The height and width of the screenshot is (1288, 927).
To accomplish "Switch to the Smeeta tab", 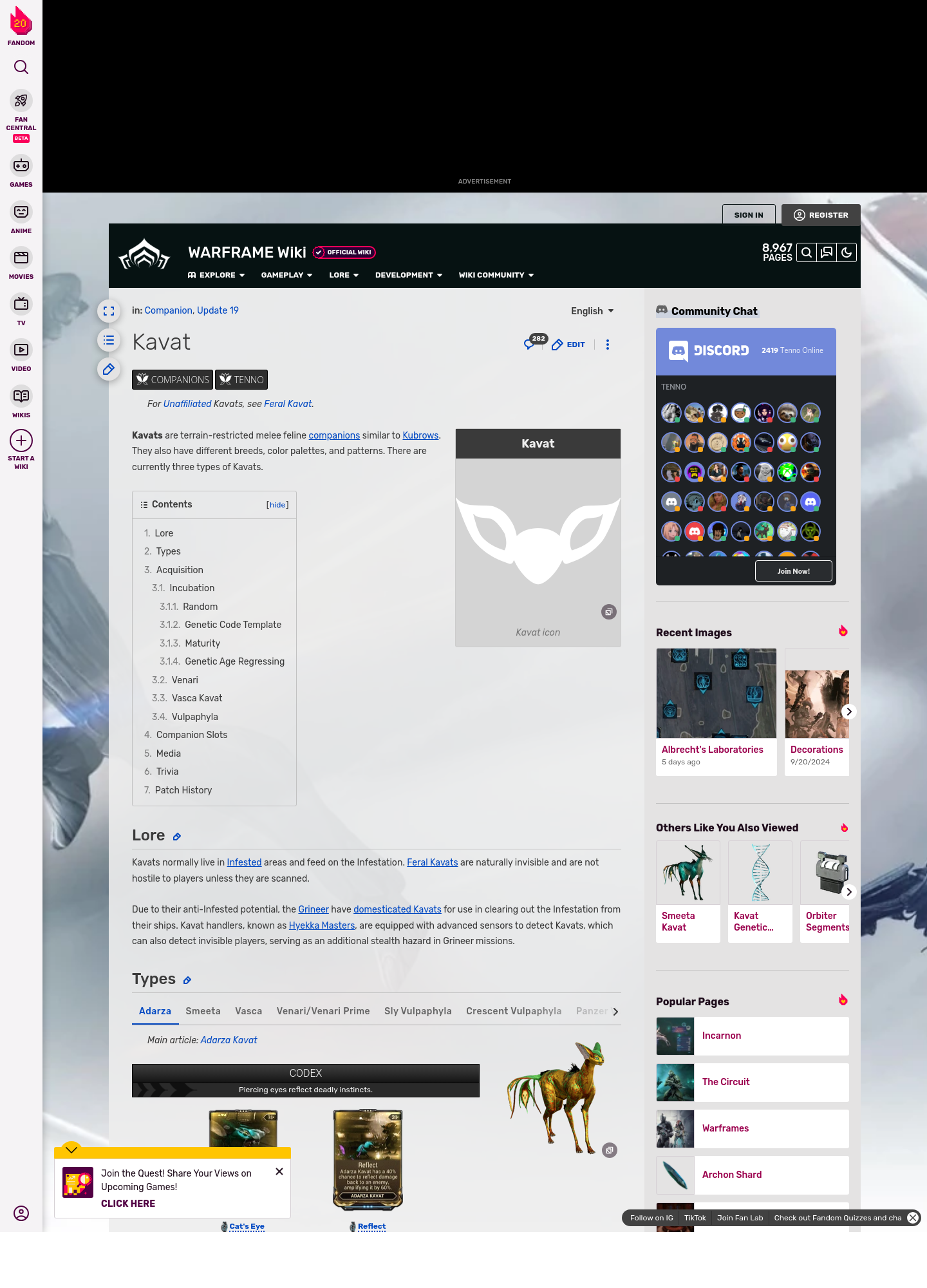I will point(203,1011).
